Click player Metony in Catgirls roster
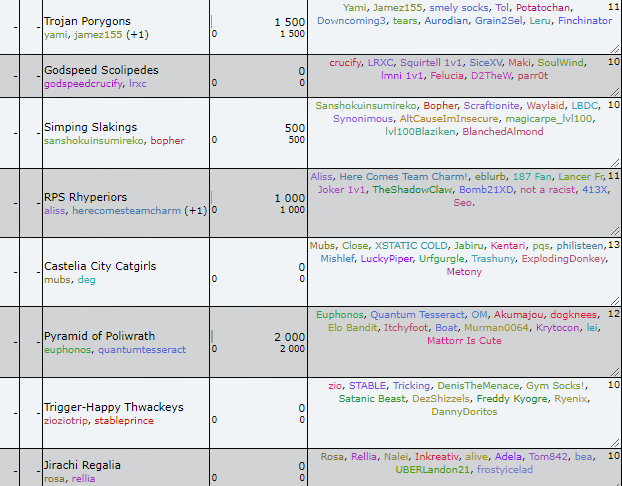 tap(464, 272)
